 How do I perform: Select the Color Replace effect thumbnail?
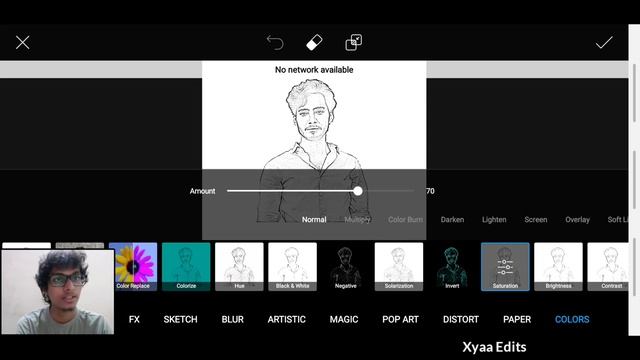coord(133,267)
